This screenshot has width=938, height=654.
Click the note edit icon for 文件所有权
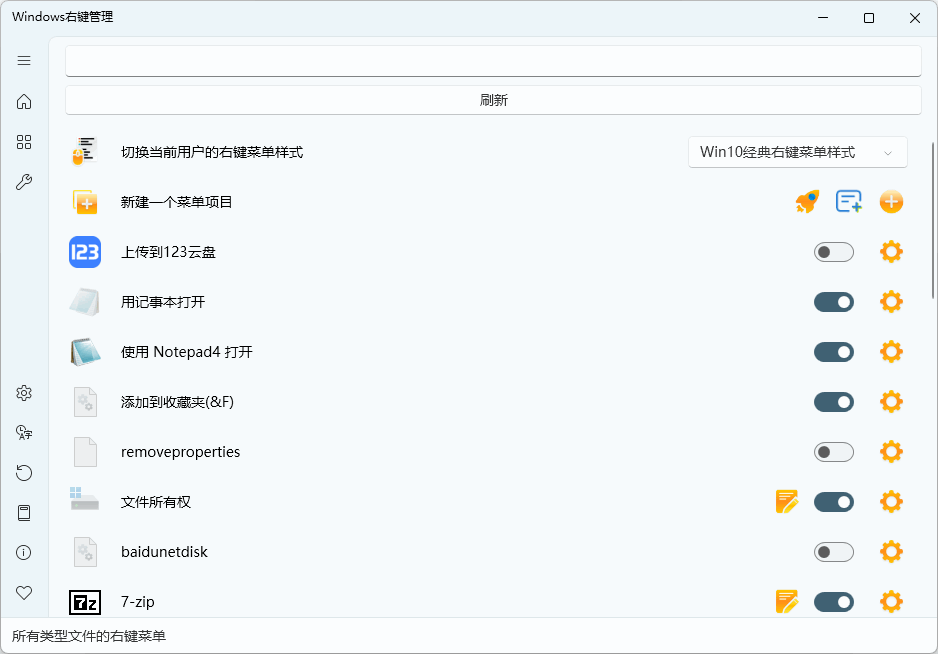coord(787,501)
